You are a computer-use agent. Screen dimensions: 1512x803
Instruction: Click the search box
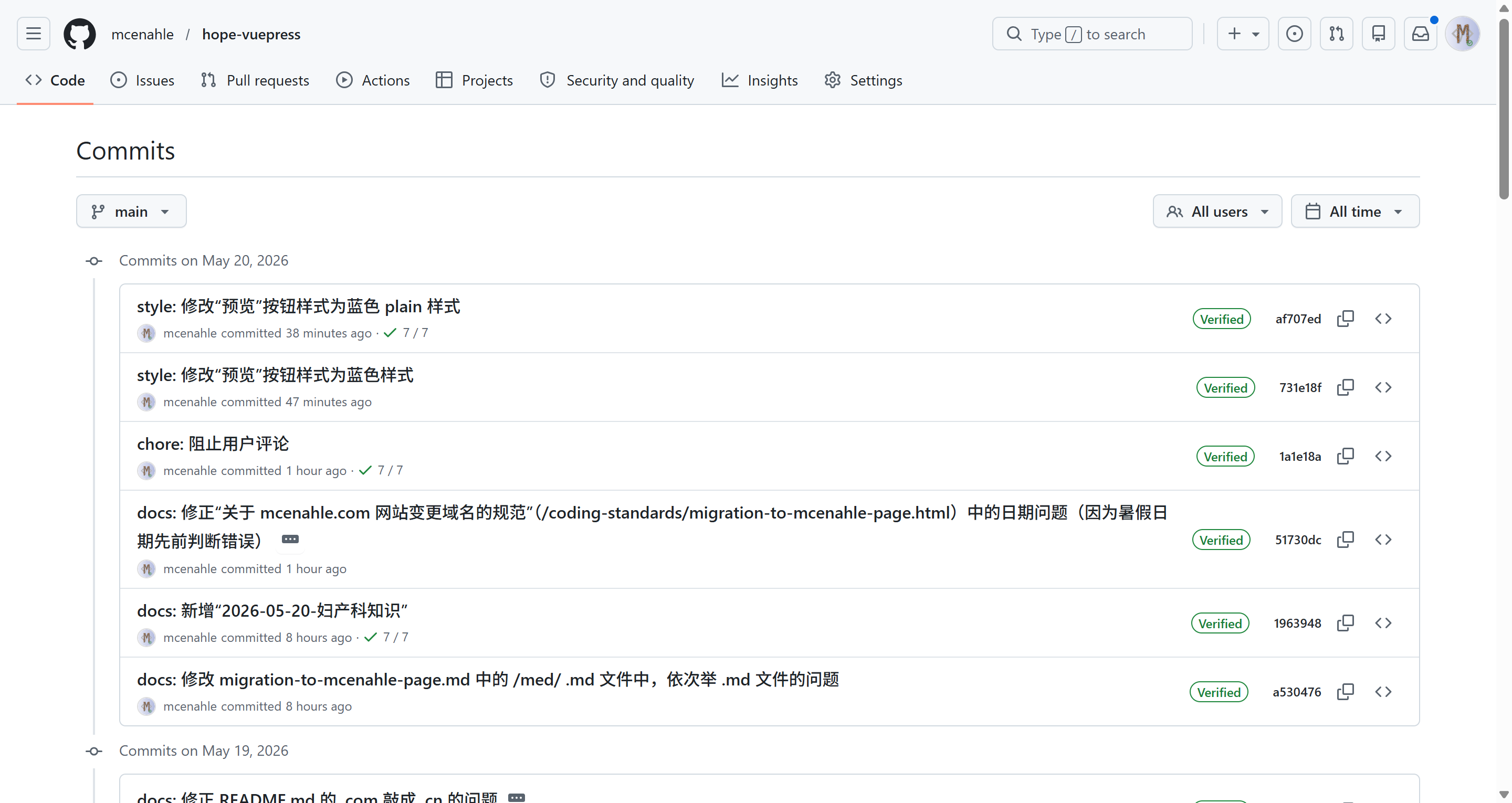pos(1092,34)
